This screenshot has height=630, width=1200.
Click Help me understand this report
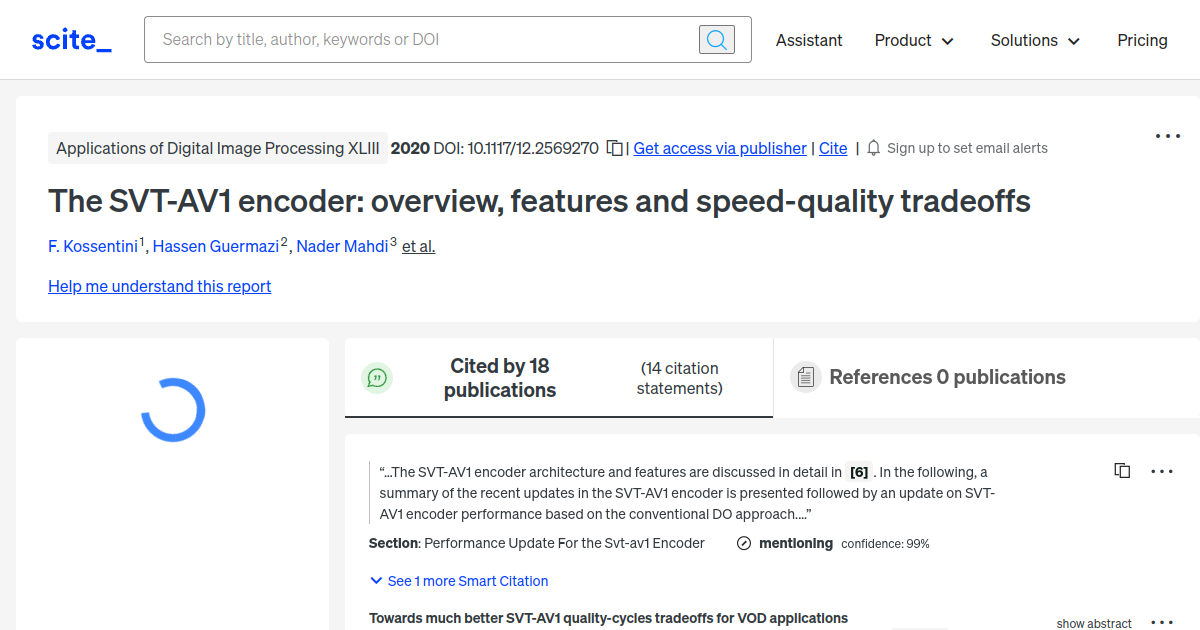point(159,286)
